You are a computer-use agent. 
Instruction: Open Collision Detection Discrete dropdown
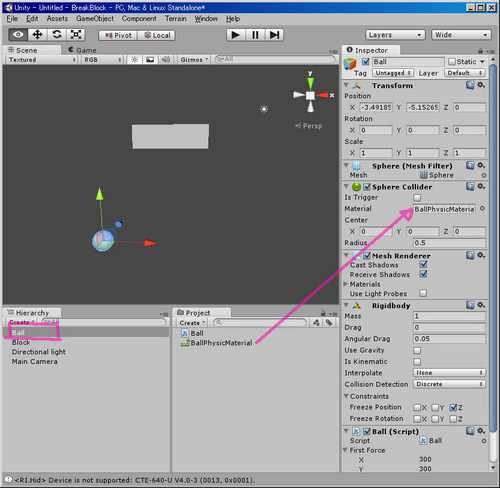(449, 384)
